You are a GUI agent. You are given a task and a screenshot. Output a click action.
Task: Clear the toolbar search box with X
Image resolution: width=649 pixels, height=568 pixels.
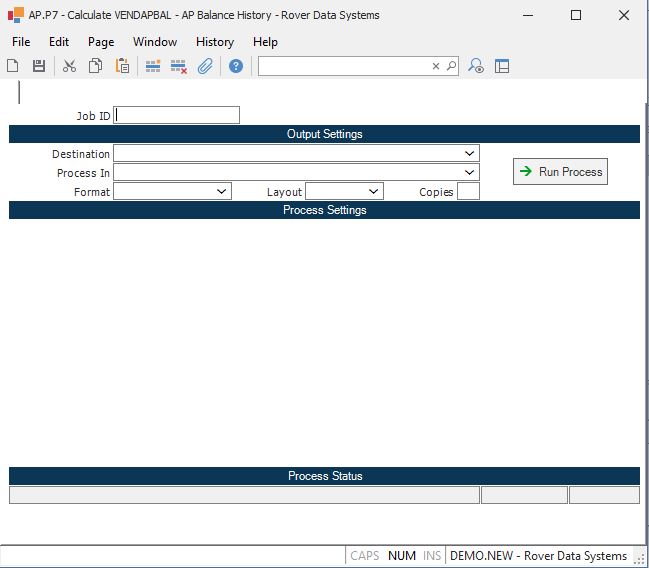pos(436,66)
